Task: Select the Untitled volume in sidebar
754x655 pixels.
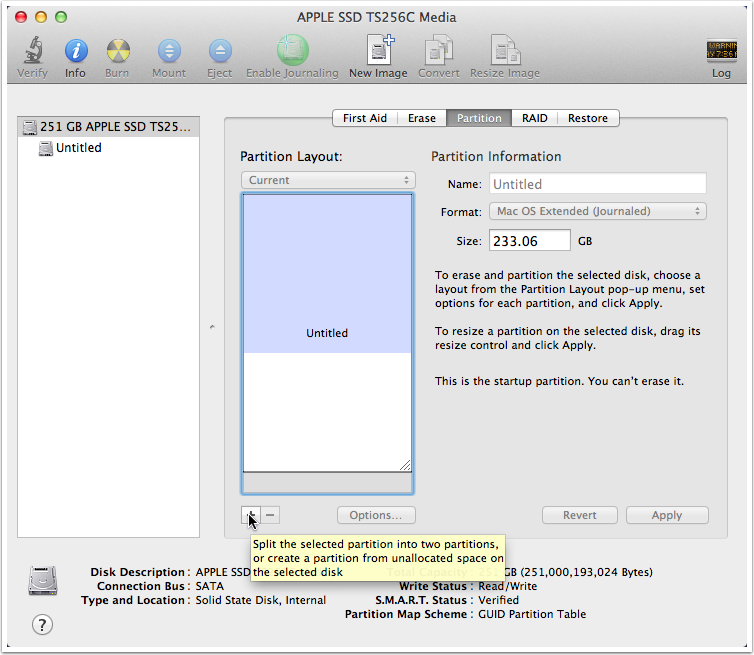Action: pos(108,148)
